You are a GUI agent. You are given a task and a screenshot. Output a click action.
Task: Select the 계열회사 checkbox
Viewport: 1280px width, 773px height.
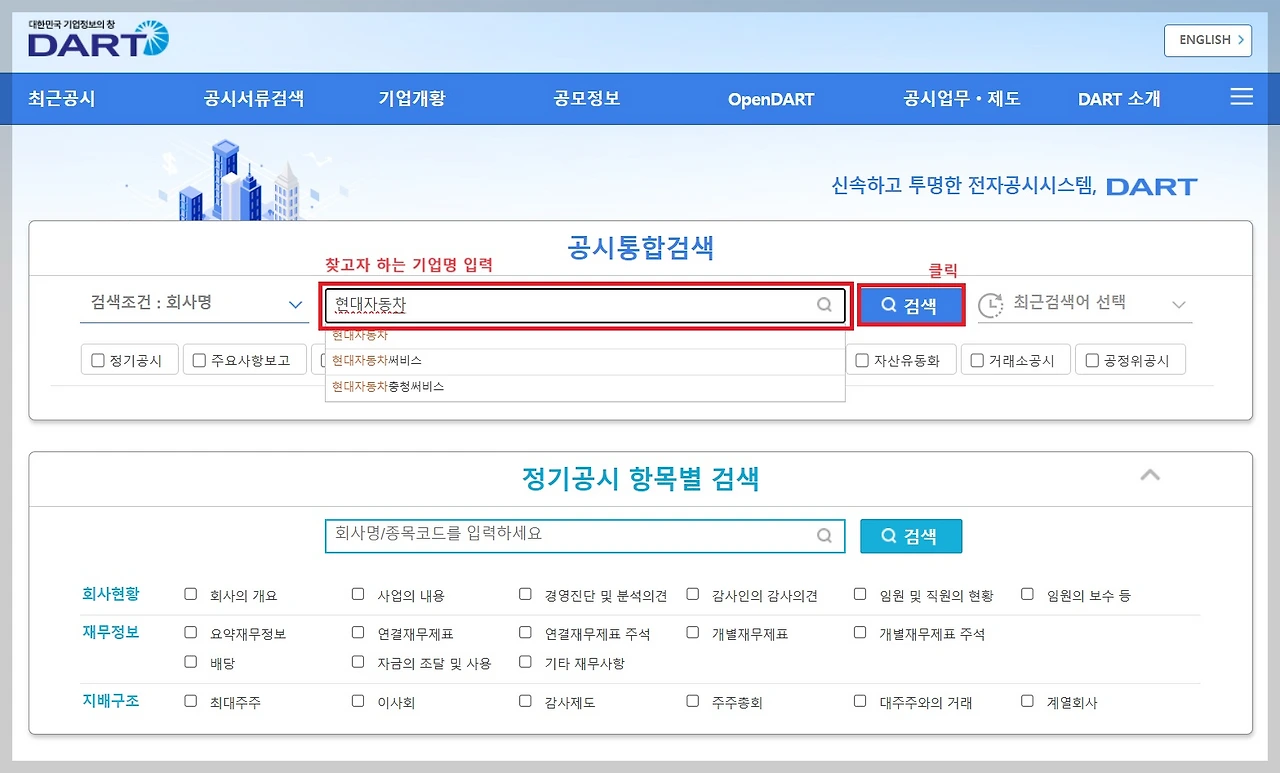[x=1027, y=701]
